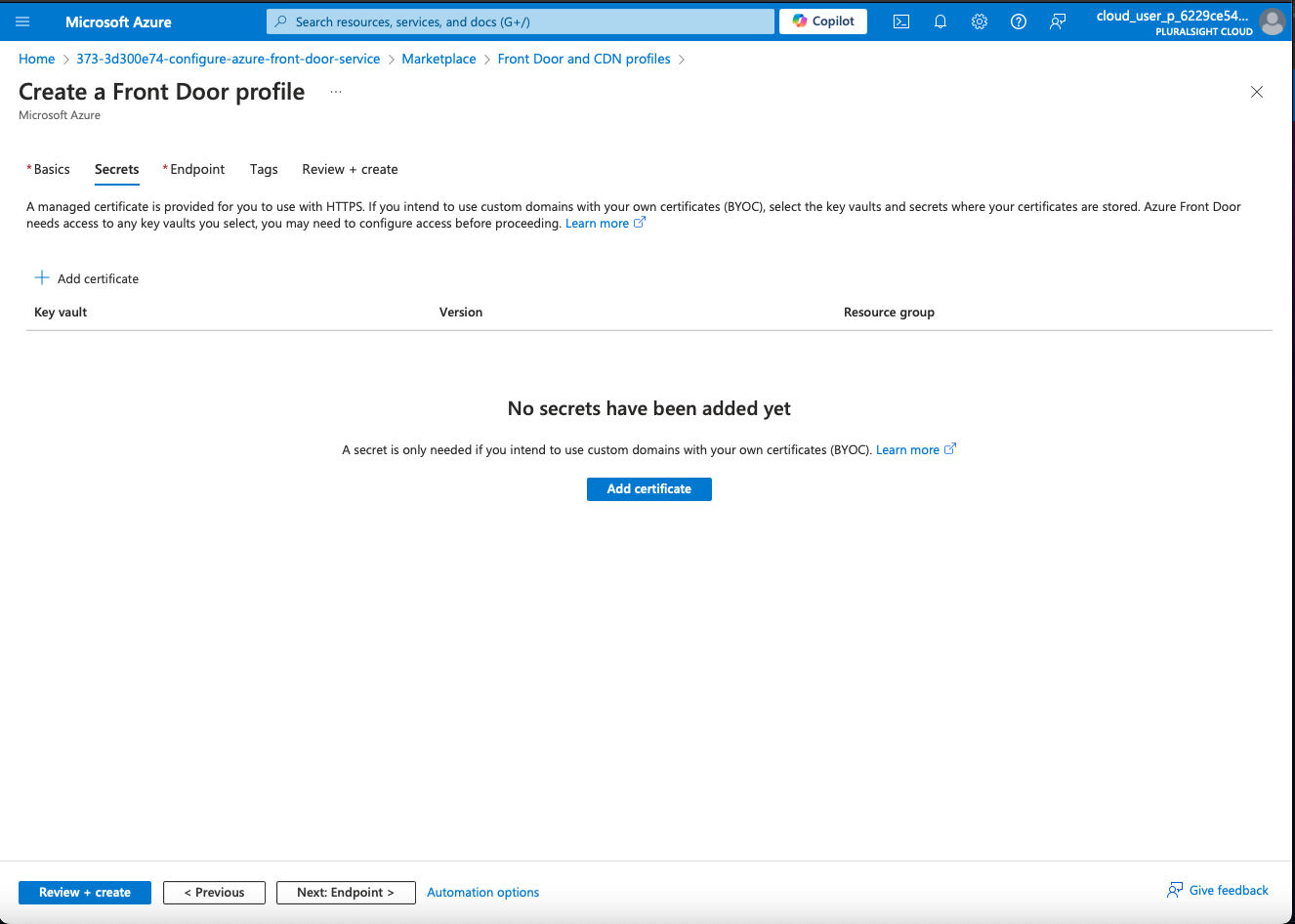The height and width of the screenshot is (924, 1295).
Task: Click Resource group column header
Action: [889, 313]
